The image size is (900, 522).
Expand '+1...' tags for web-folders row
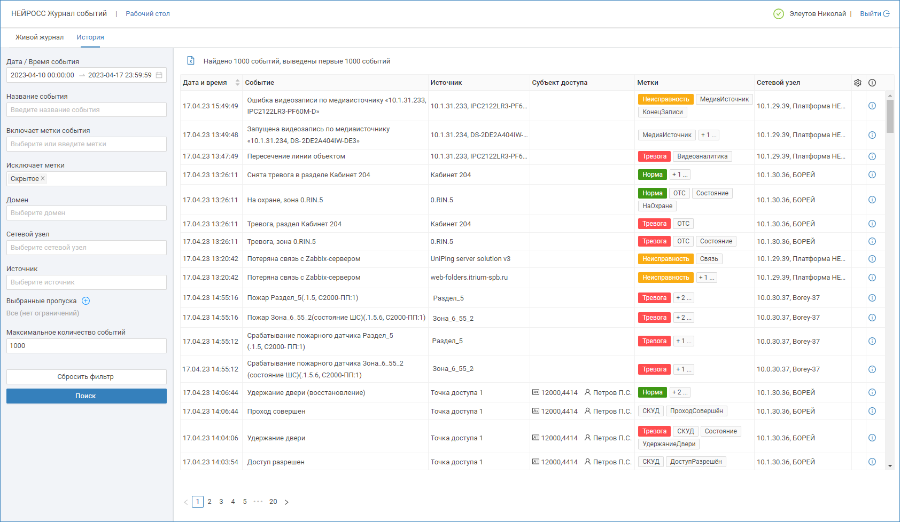pos(706,277)
